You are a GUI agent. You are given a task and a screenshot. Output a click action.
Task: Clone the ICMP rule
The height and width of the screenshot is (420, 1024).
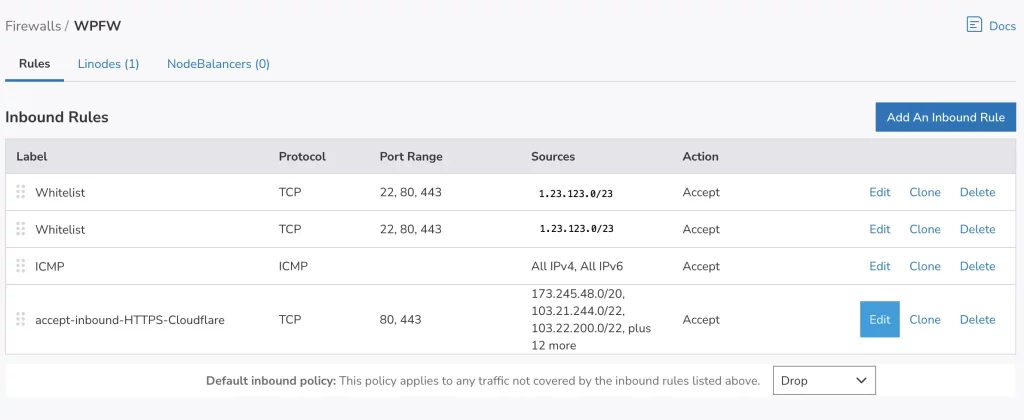click(925, 266)
